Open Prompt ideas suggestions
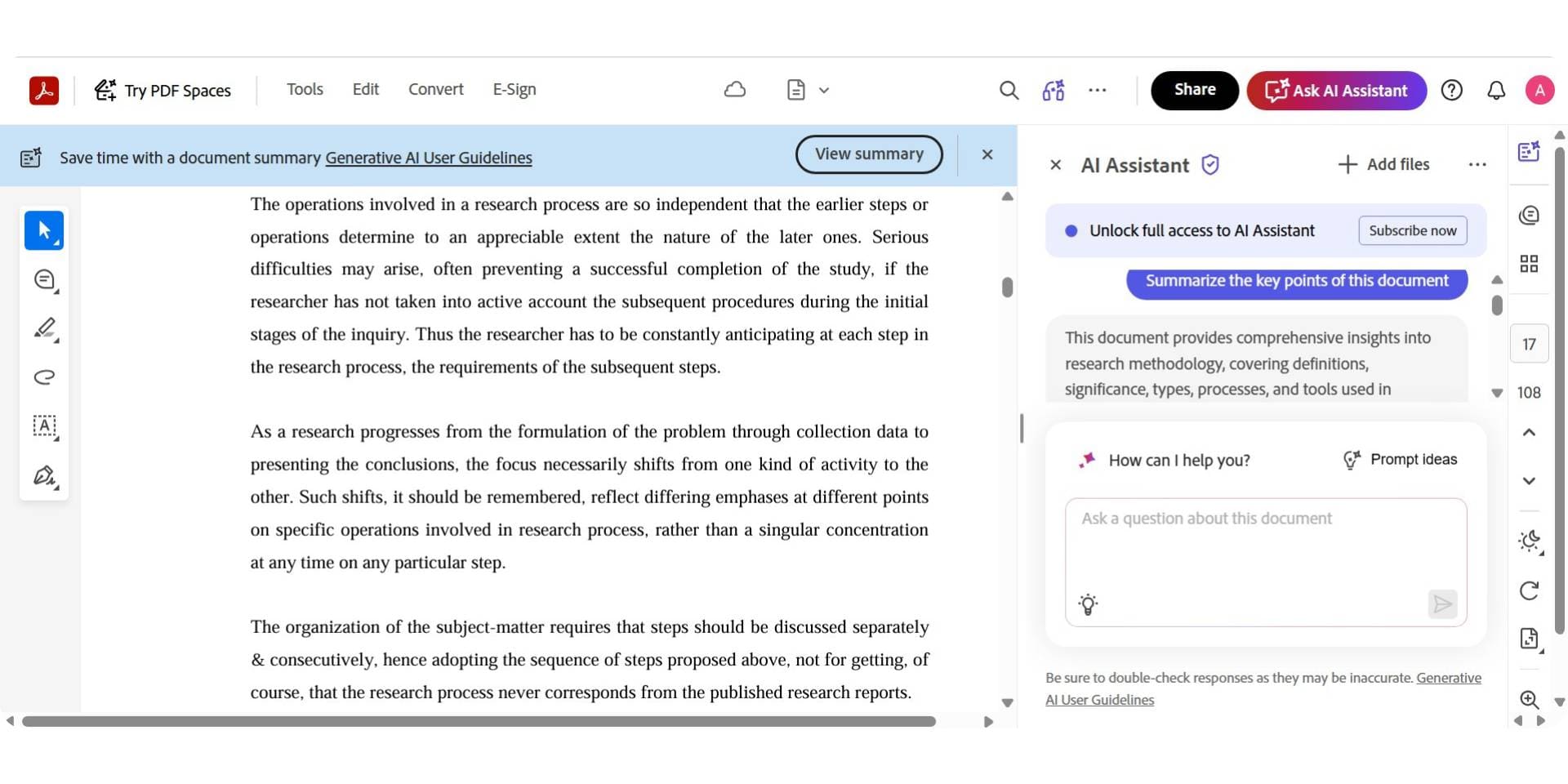The height and width of the screenshot is (784, 1568). 1400,460
